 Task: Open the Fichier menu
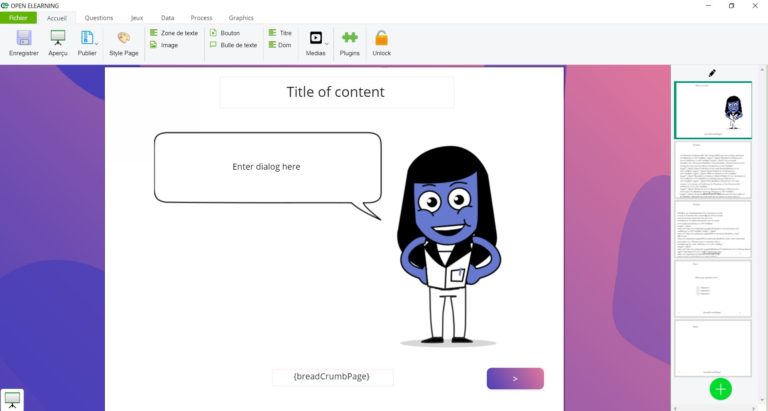coord(18,18)
